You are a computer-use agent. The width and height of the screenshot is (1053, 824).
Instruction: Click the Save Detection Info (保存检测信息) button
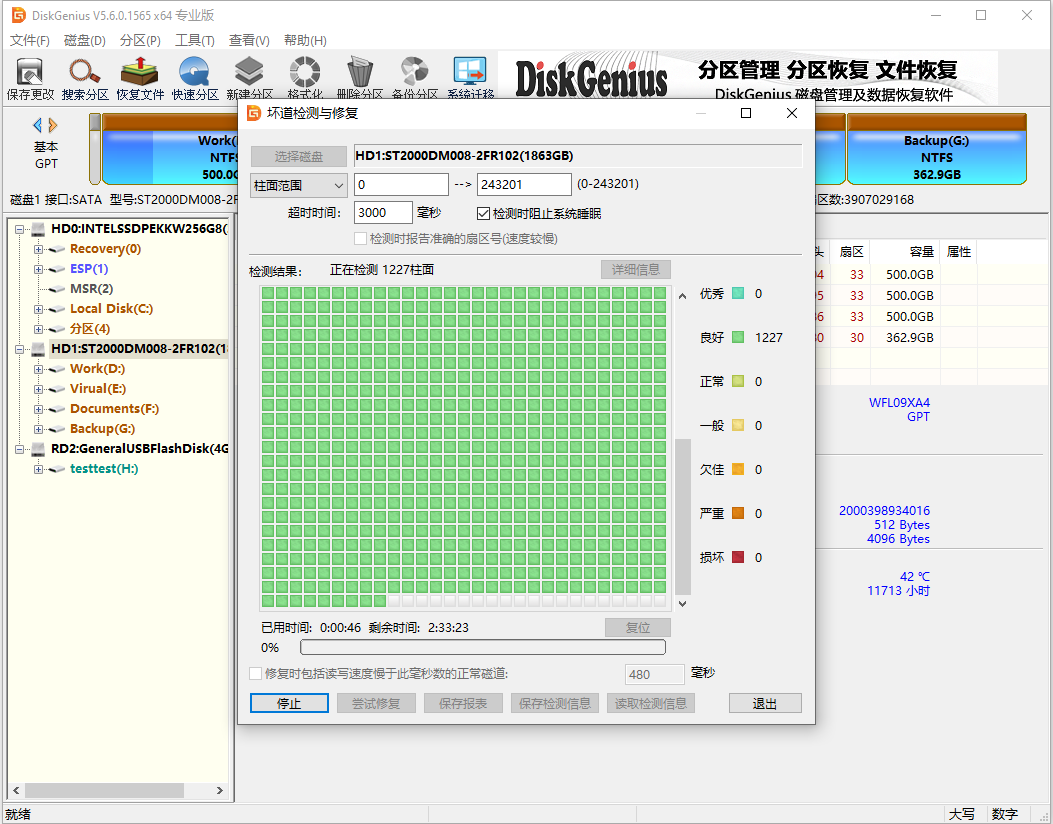[555, 703]
